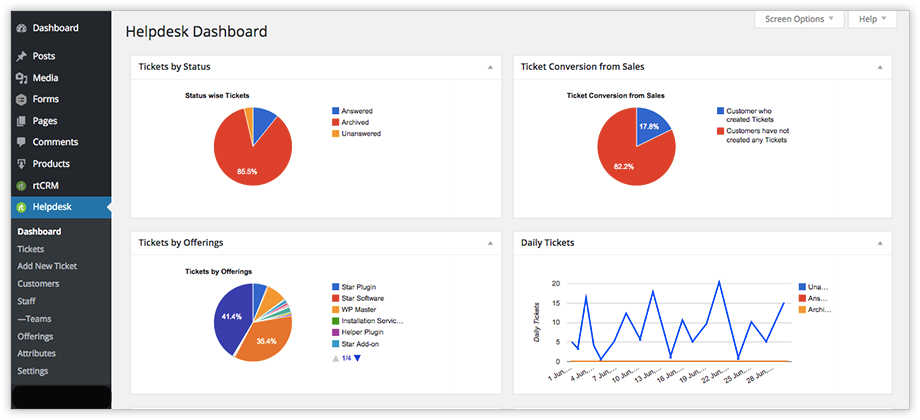Open the Tickets submenu item

point(31,249)
